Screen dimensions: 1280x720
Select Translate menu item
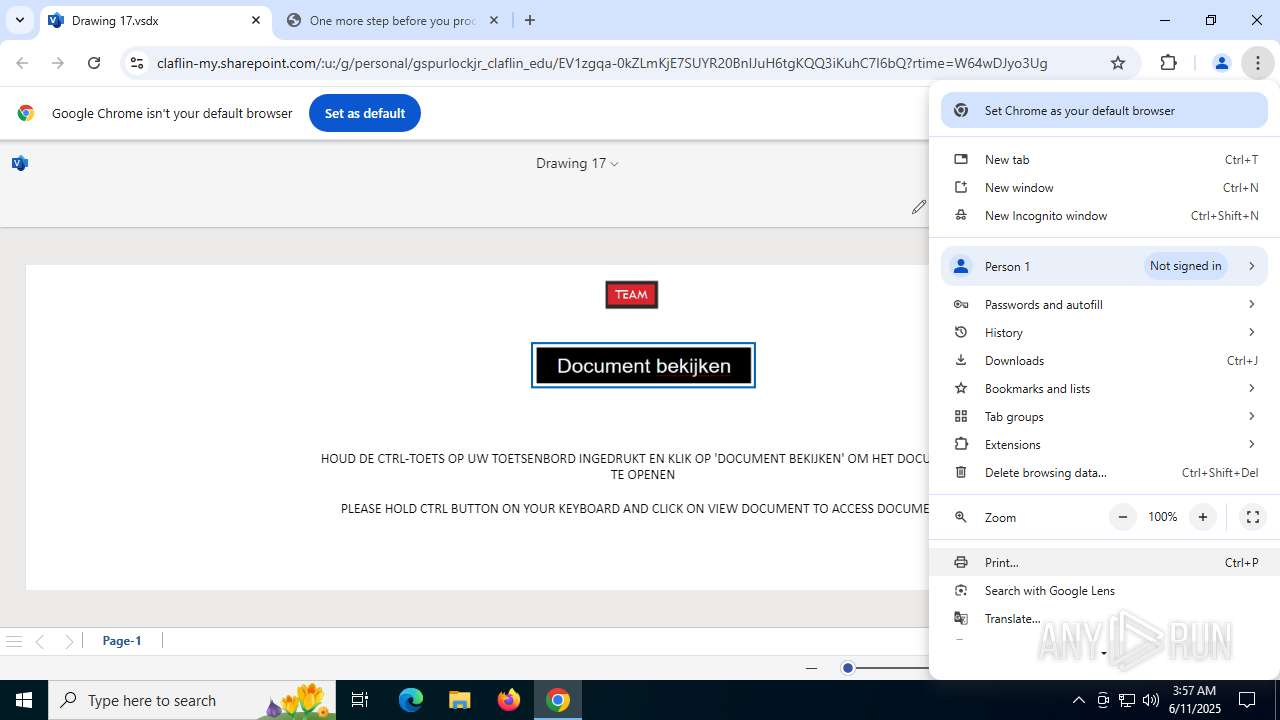[x=1104, y=619]
